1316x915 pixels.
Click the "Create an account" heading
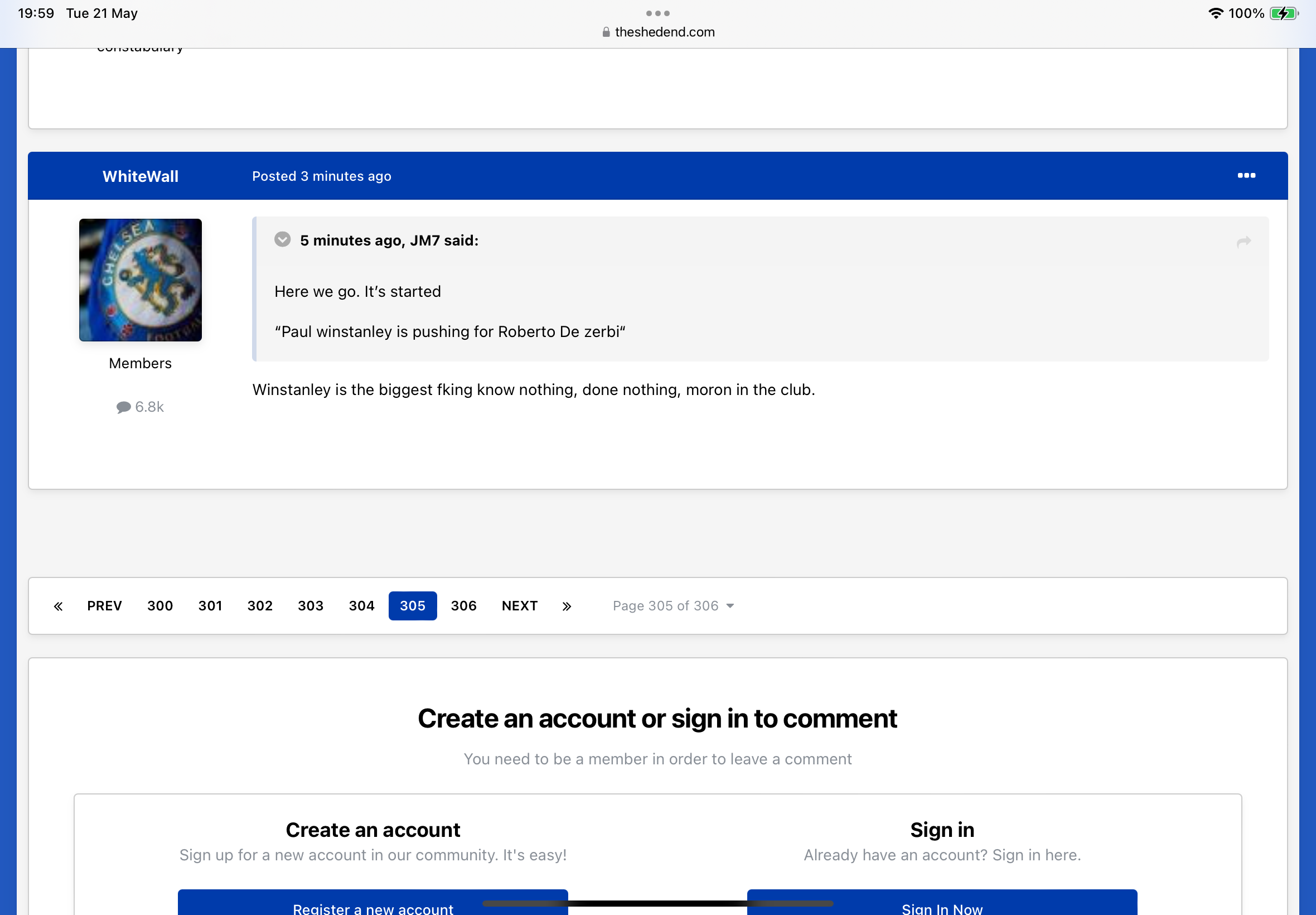[373, 830]
